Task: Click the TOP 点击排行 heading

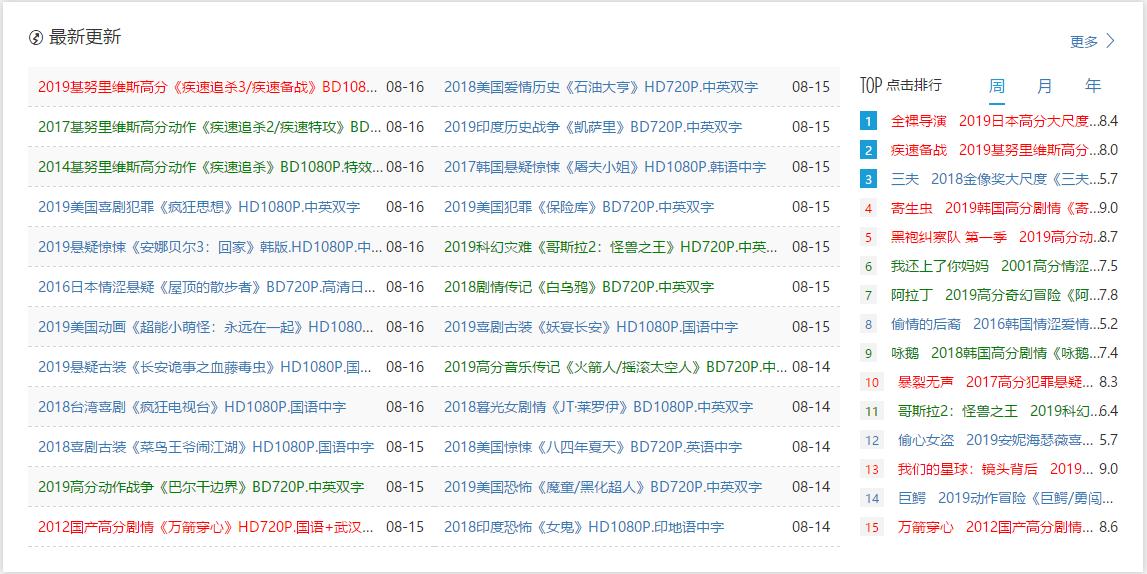Action: pyautogui.click(x=901, y=86)
